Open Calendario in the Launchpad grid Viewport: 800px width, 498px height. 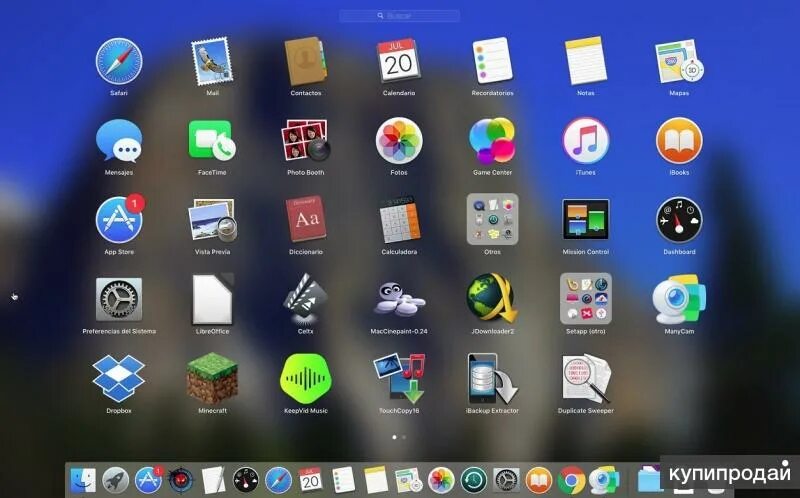[399, 61]
